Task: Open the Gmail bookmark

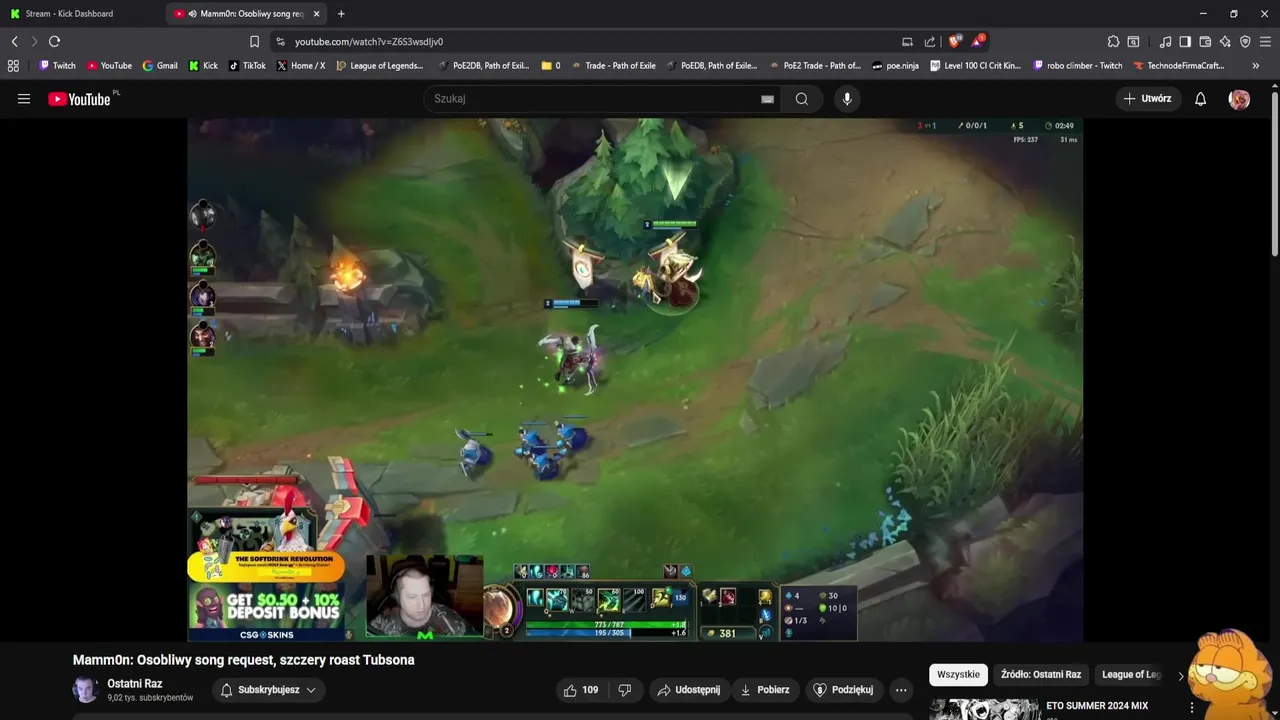Action: (x=160, y=65)
